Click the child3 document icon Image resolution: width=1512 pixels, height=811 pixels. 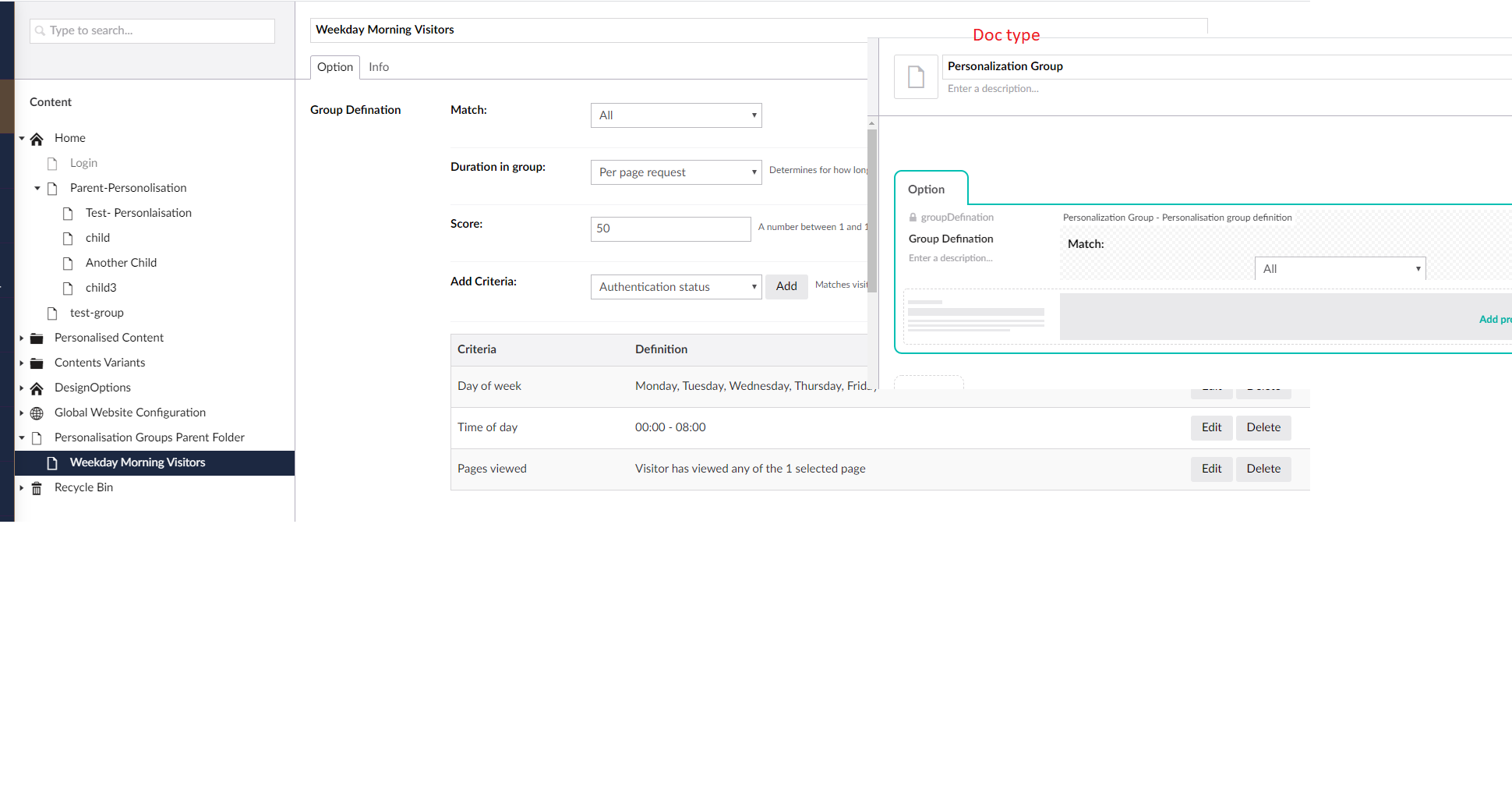[x=68, y=289]
